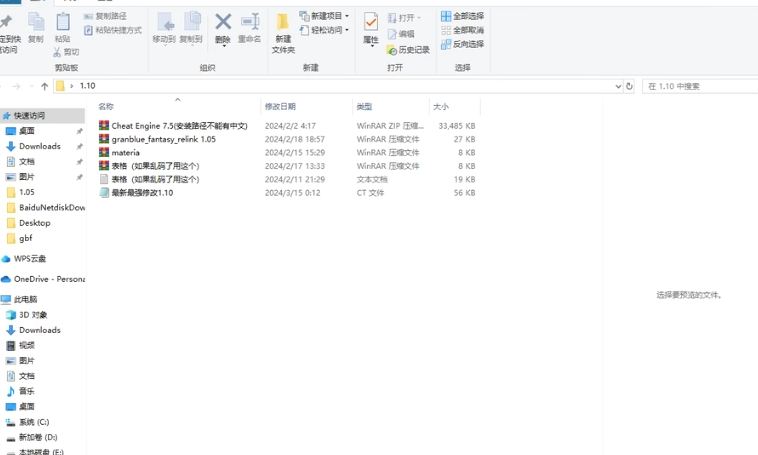Create a new folder with 新建文件夹
Image resolution: width=758 pixels, height=455 pixels.
[283, 31]
